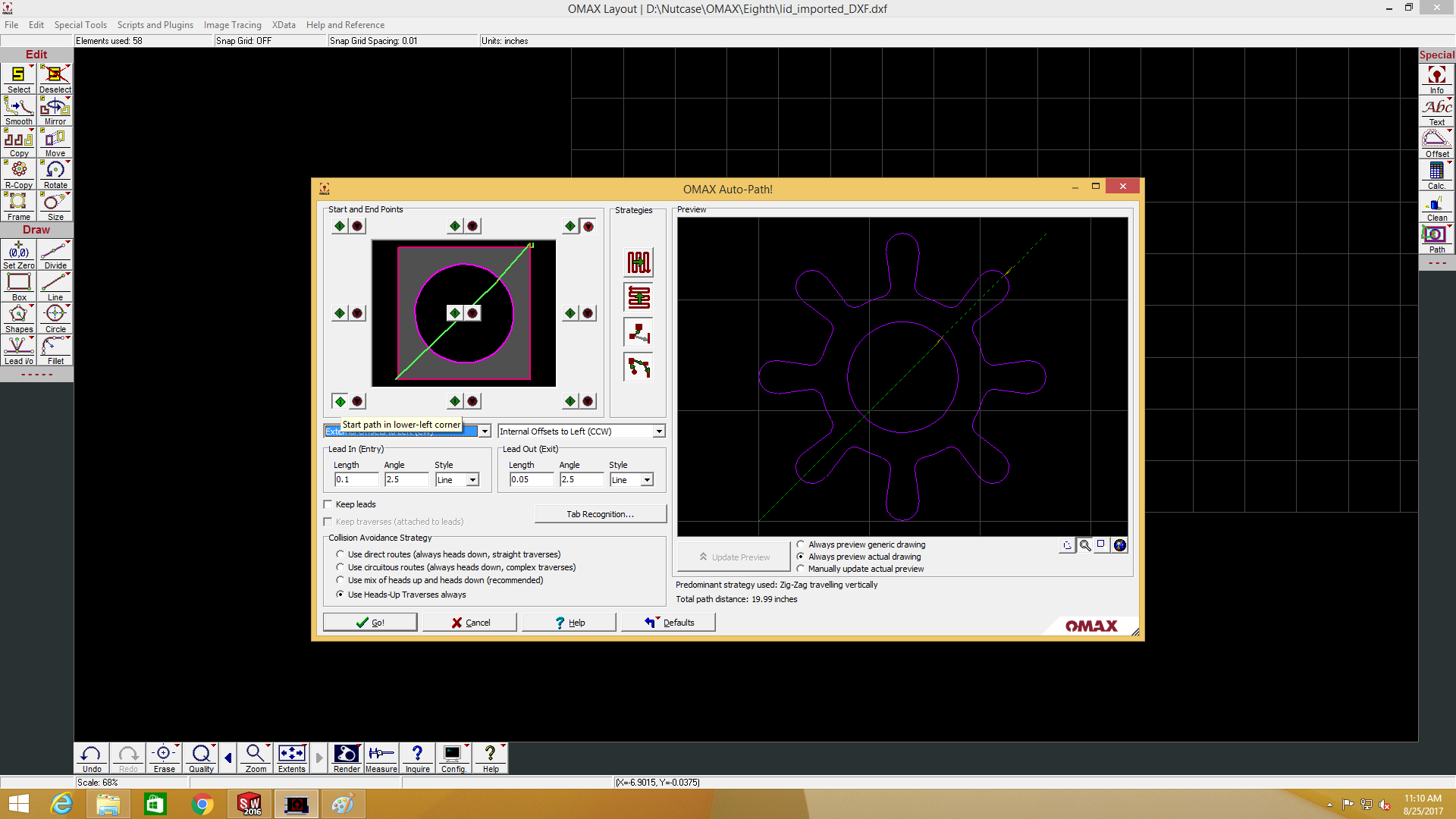This screenshot has width=1456, height=819.
Task: Choose horizontal zig-zag strategy icon
Action: tap(639, 297)
